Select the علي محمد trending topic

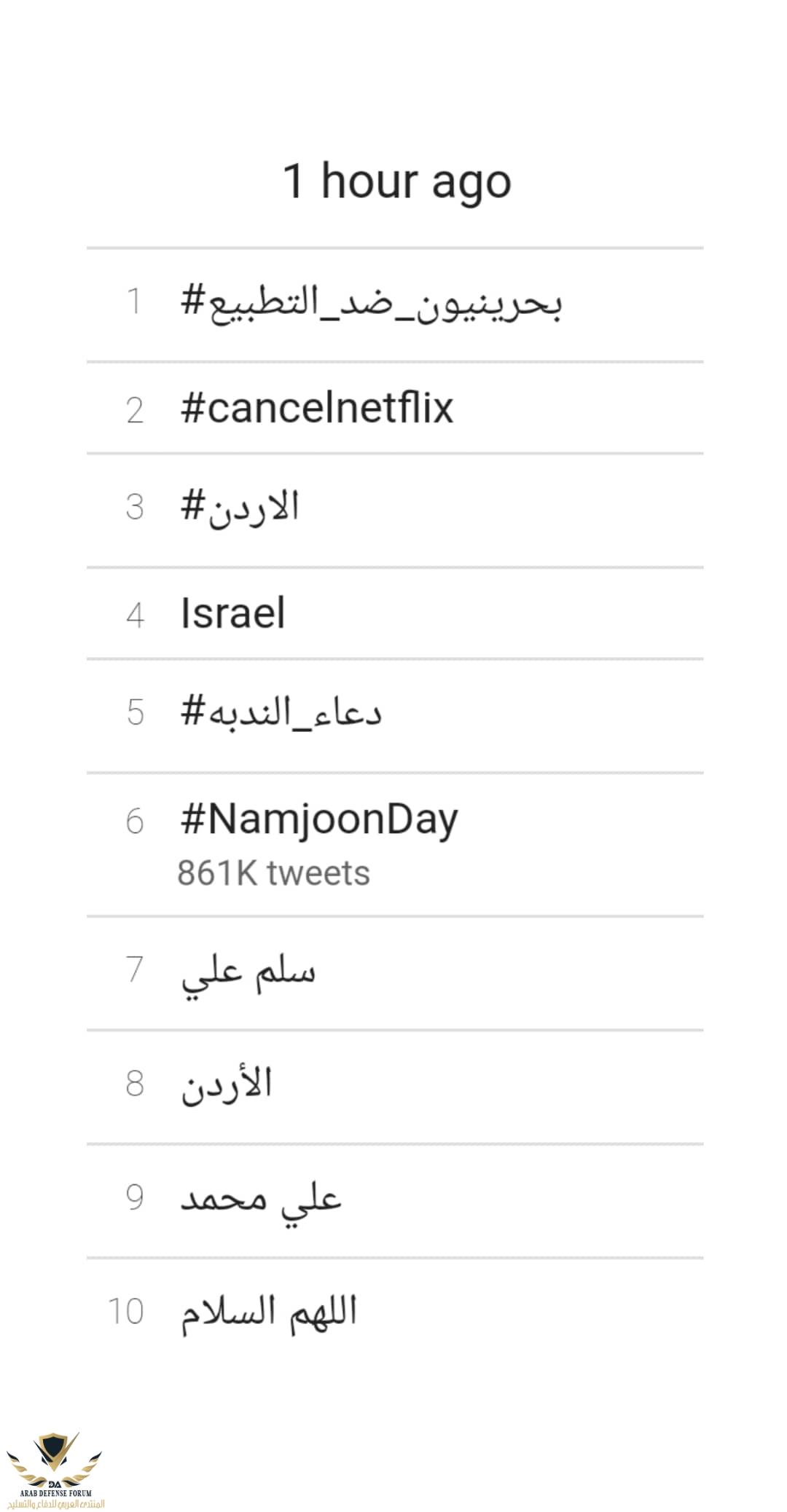[x=260, y=1198]
